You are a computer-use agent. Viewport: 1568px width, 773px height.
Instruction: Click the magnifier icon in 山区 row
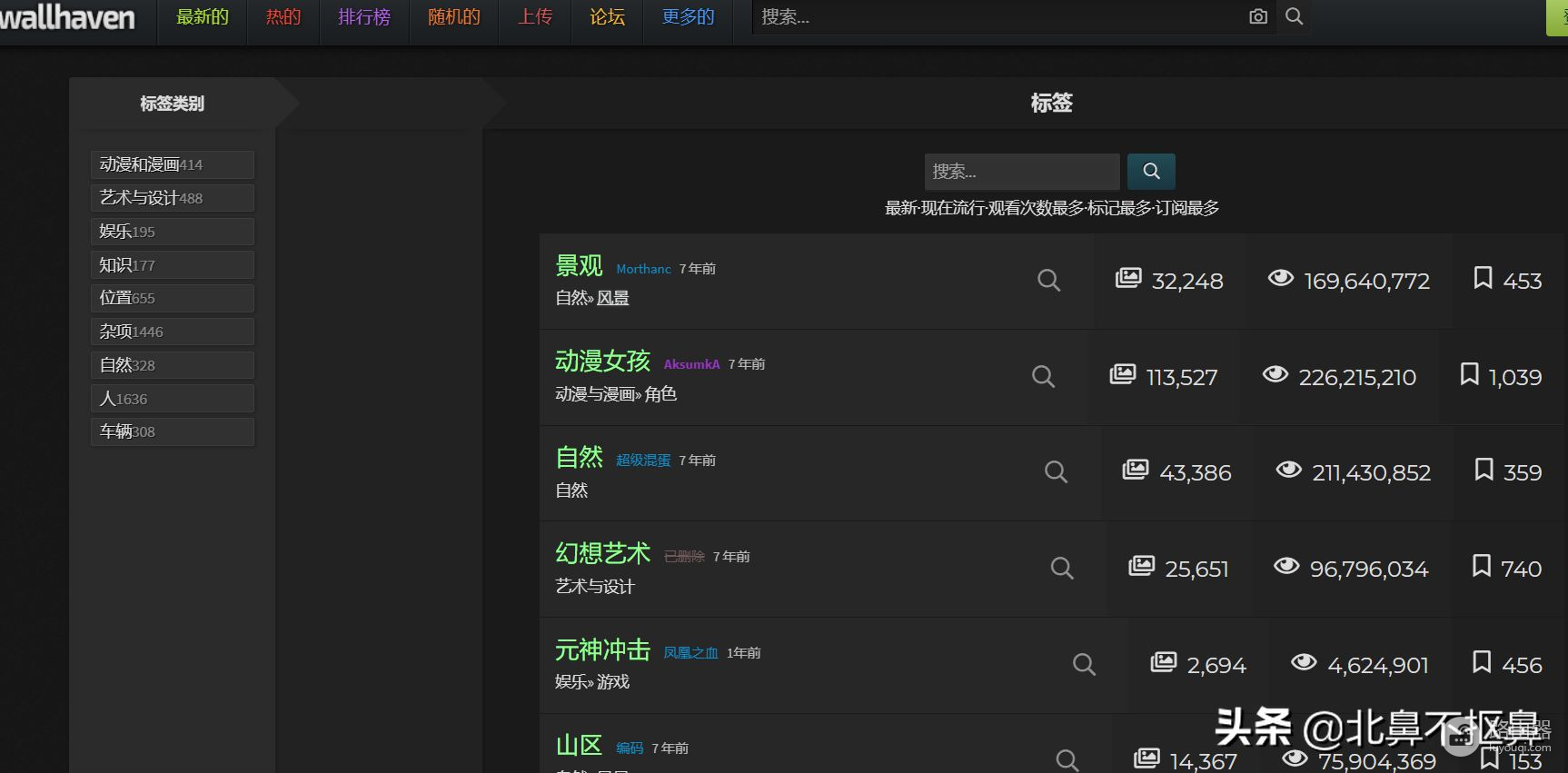(1067, 759)
